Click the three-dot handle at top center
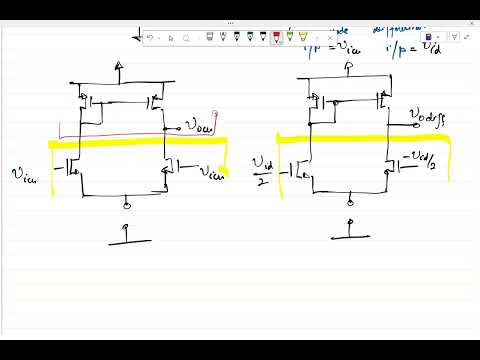The width and height of the screenshot is (480, 360). tap(230, 23)
